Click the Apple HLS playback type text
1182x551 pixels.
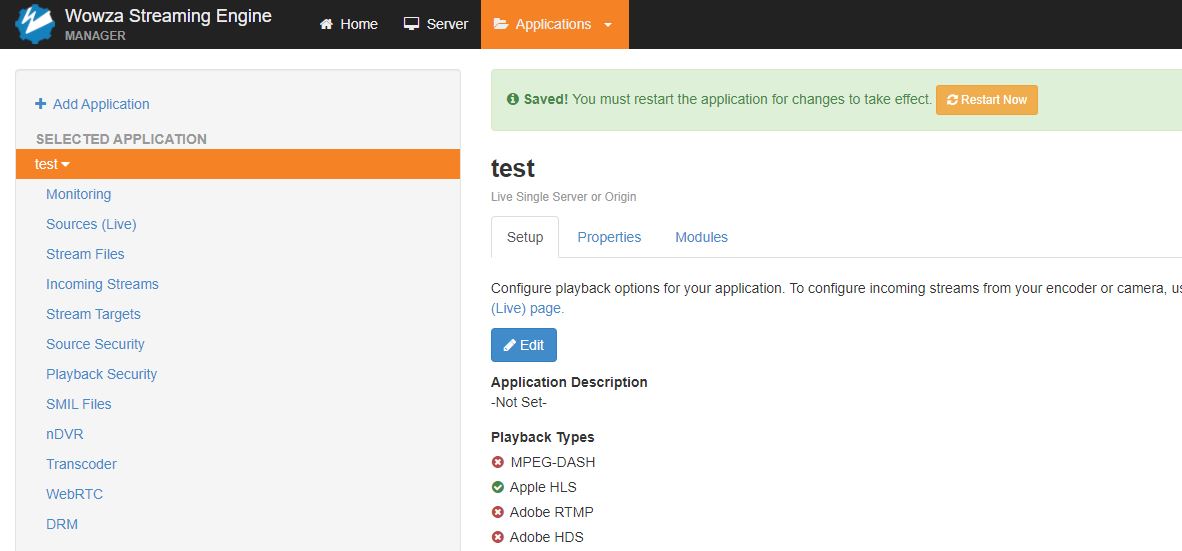tap(543, 487)
